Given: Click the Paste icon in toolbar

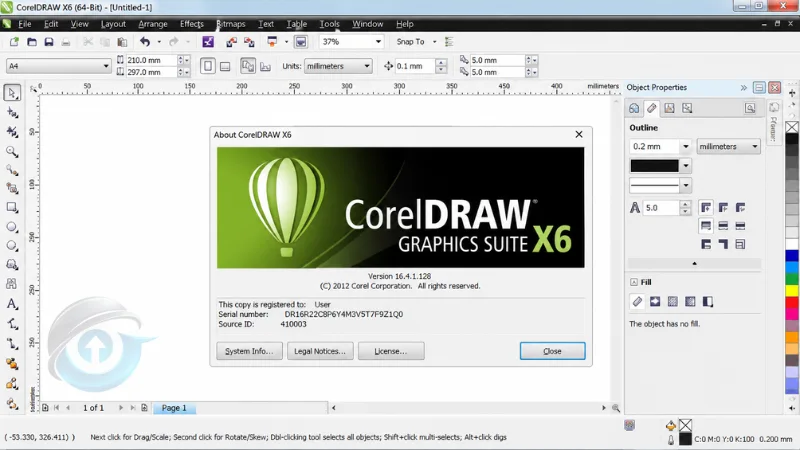Looking at the screenshot, I should [122, 42].
